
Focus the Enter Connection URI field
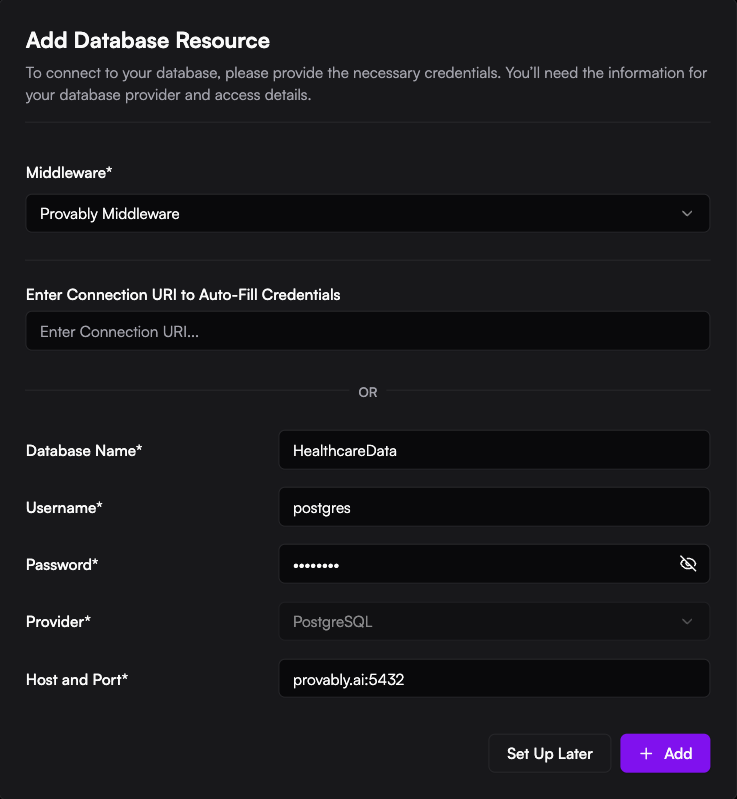click(367, 331)
